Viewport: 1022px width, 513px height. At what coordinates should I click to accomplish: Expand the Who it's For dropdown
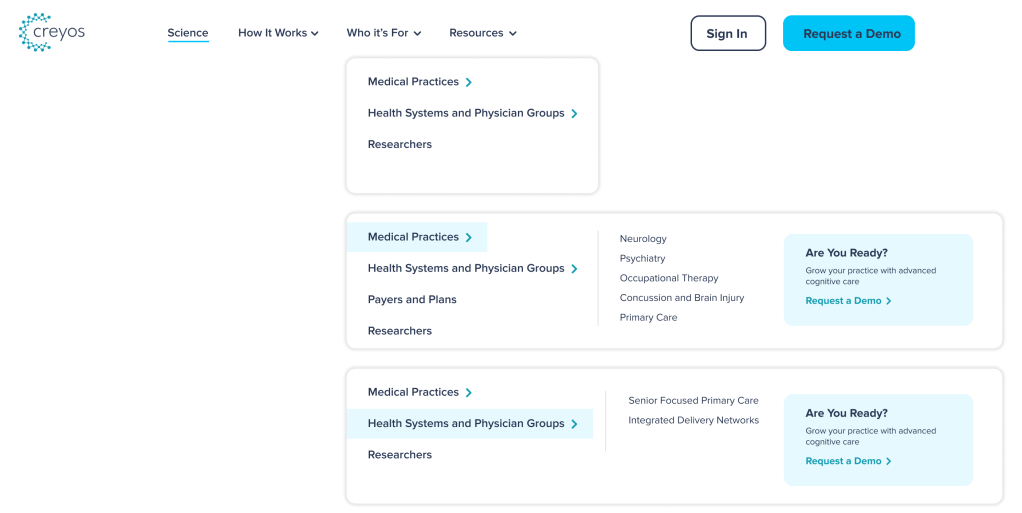[384, 33]
